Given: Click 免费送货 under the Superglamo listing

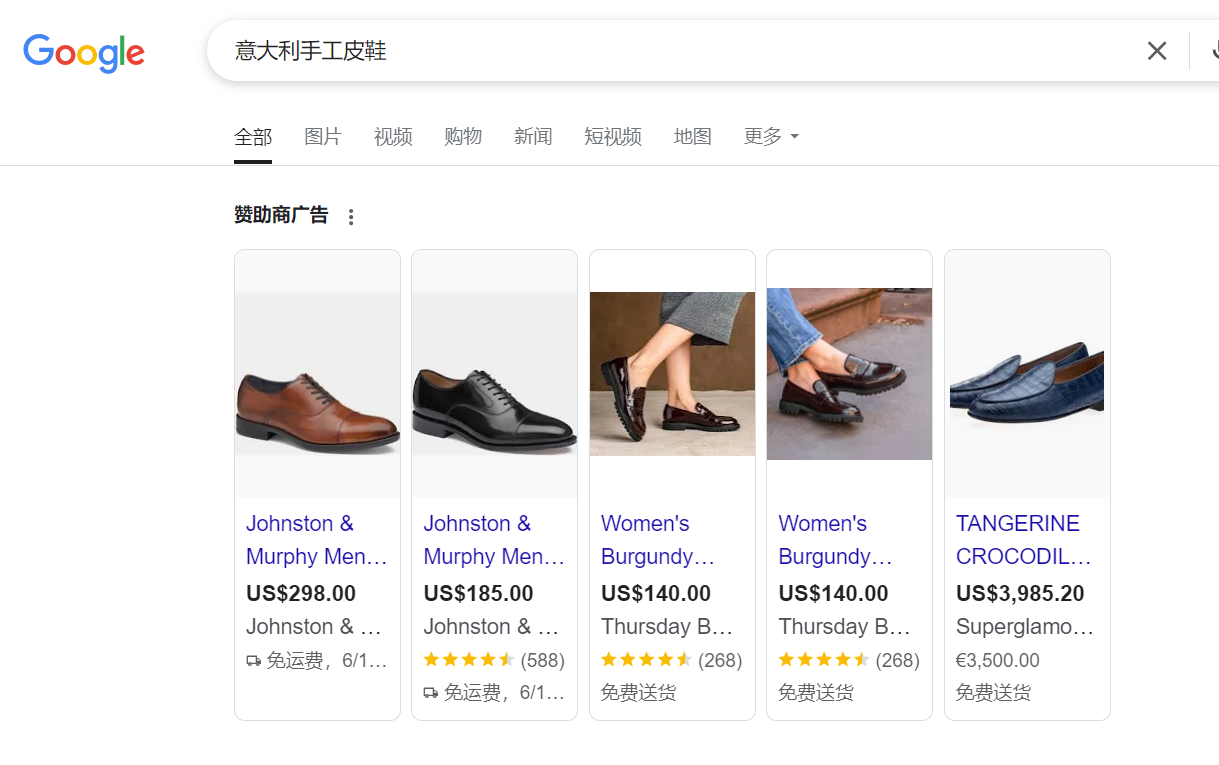Looking at the screenshot, I should click(x=993, y=692).
